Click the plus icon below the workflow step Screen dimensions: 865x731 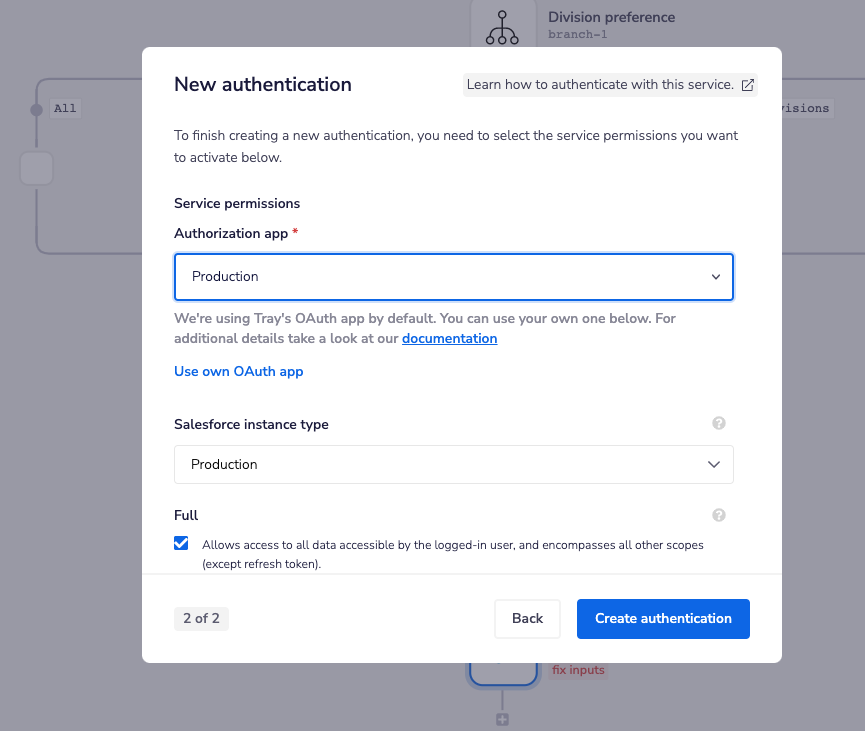click(502, 719)
